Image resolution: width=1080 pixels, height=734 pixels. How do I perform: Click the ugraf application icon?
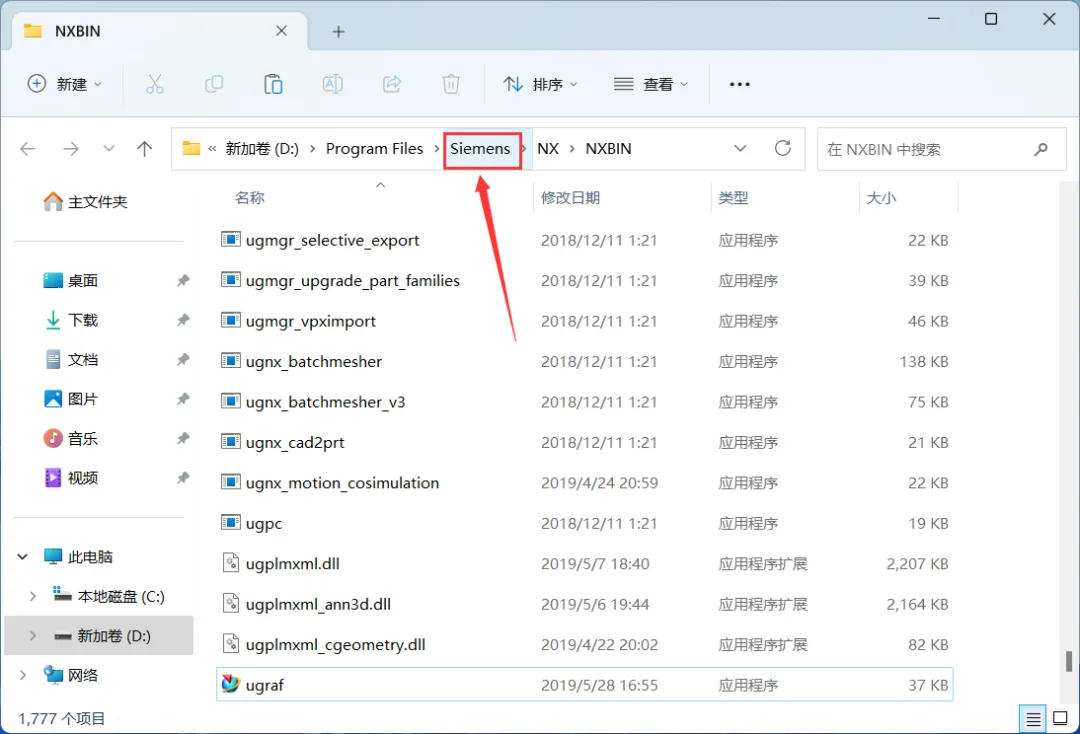pos(231,684)
